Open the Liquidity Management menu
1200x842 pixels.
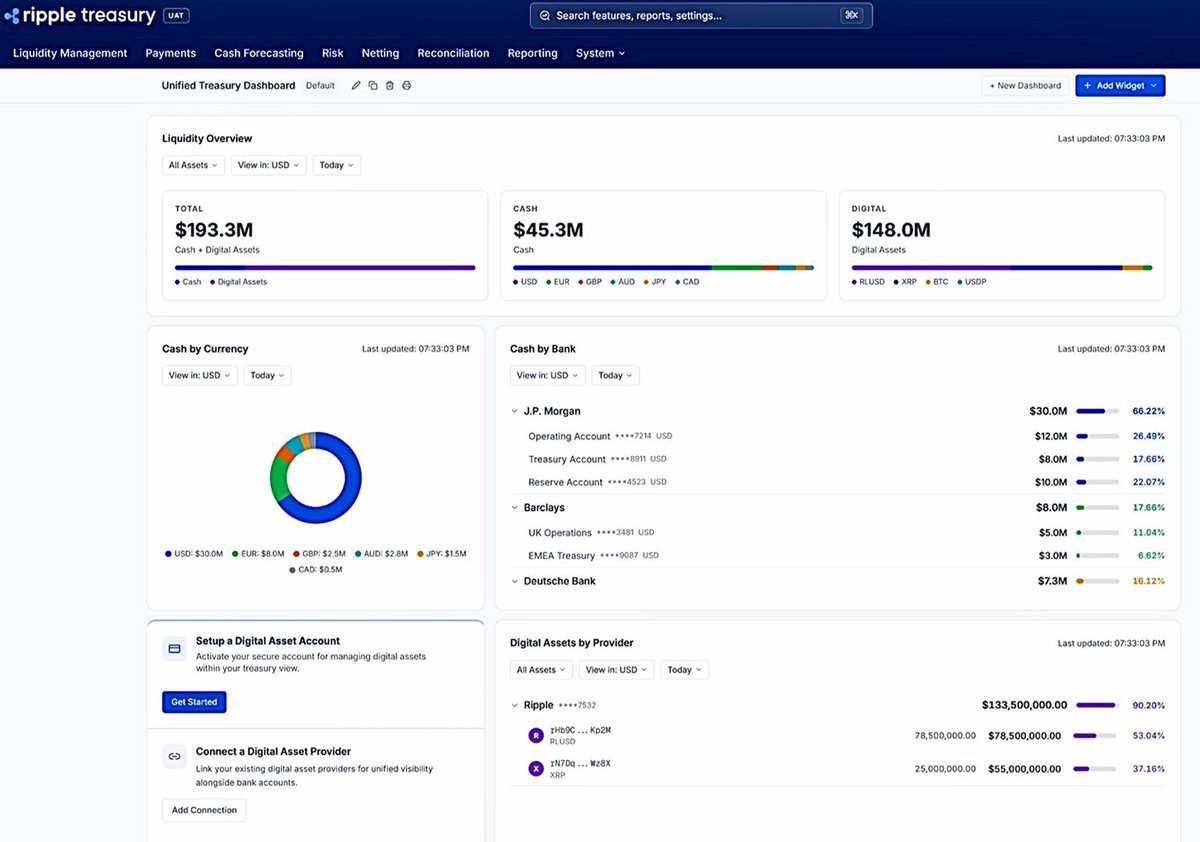pos(70,53)
